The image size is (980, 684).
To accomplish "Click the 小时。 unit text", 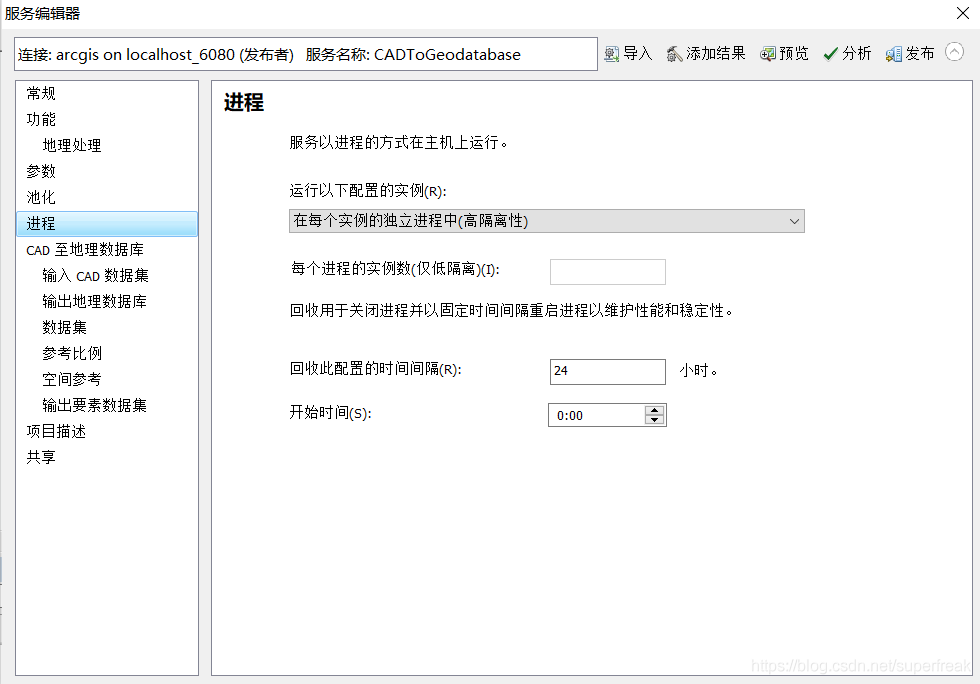I will (x=699, y=371).
